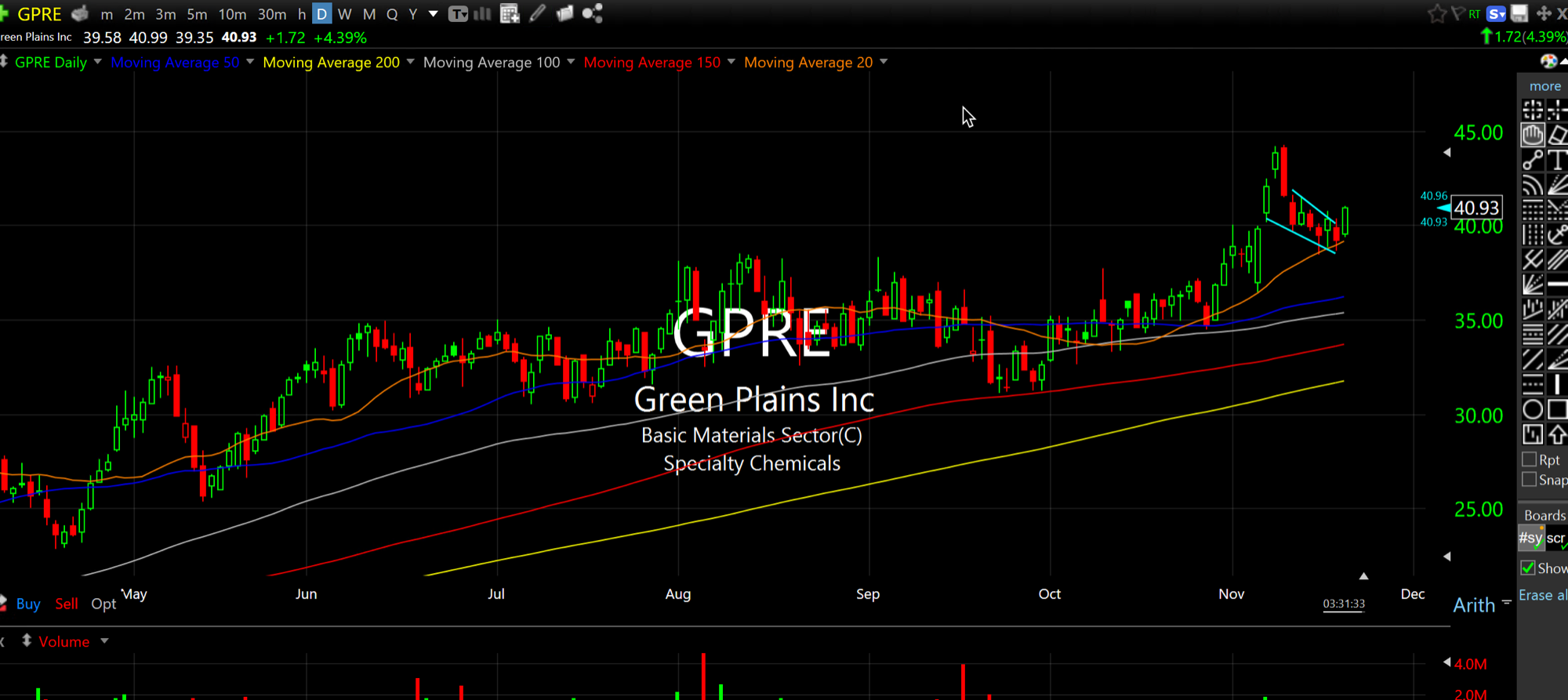1568x700 pixels.
Task: Add chart to favorites with star icon
Action: click(1436, 13)
